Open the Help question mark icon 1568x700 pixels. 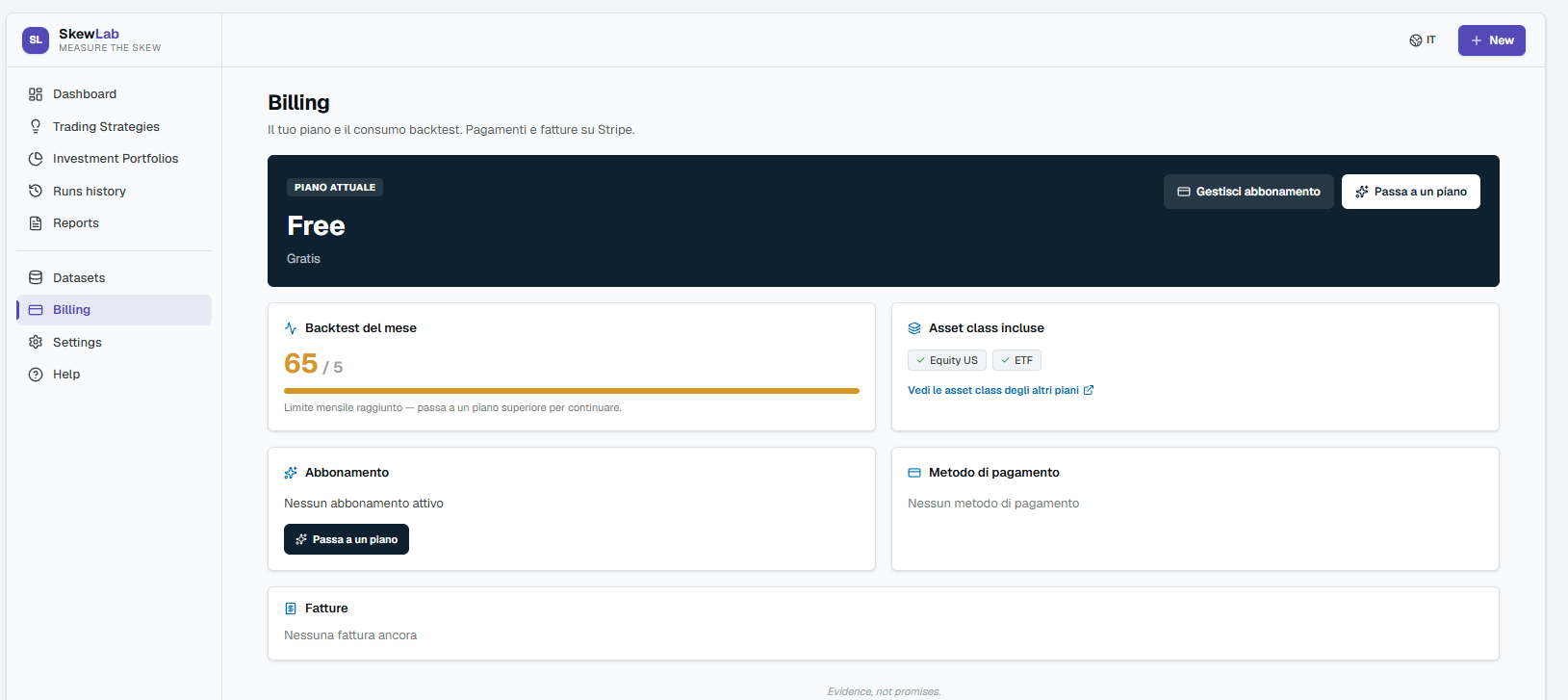(36, 375)
